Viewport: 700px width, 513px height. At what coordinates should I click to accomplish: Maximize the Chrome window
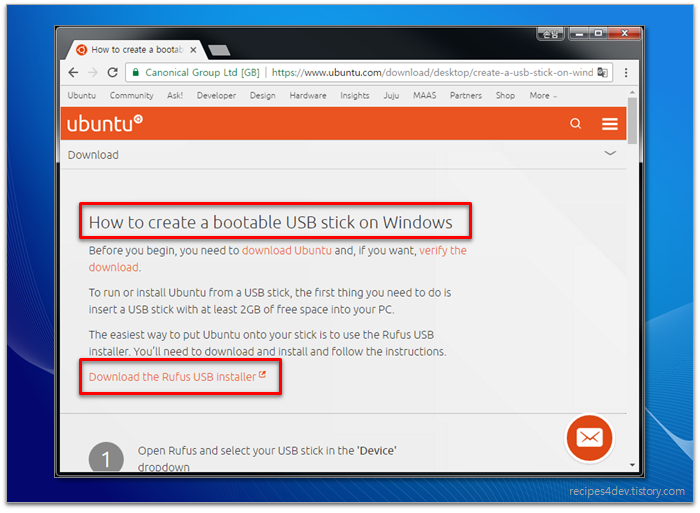[x=598, y=34]
